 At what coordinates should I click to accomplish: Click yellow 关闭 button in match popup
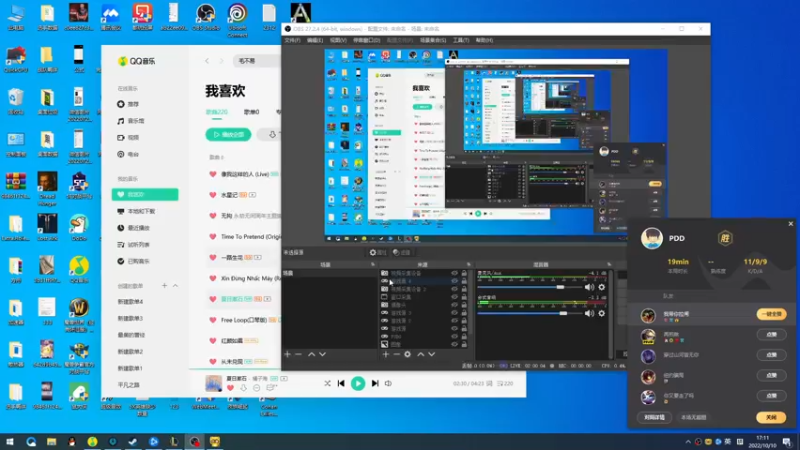(x=771, y=417)
